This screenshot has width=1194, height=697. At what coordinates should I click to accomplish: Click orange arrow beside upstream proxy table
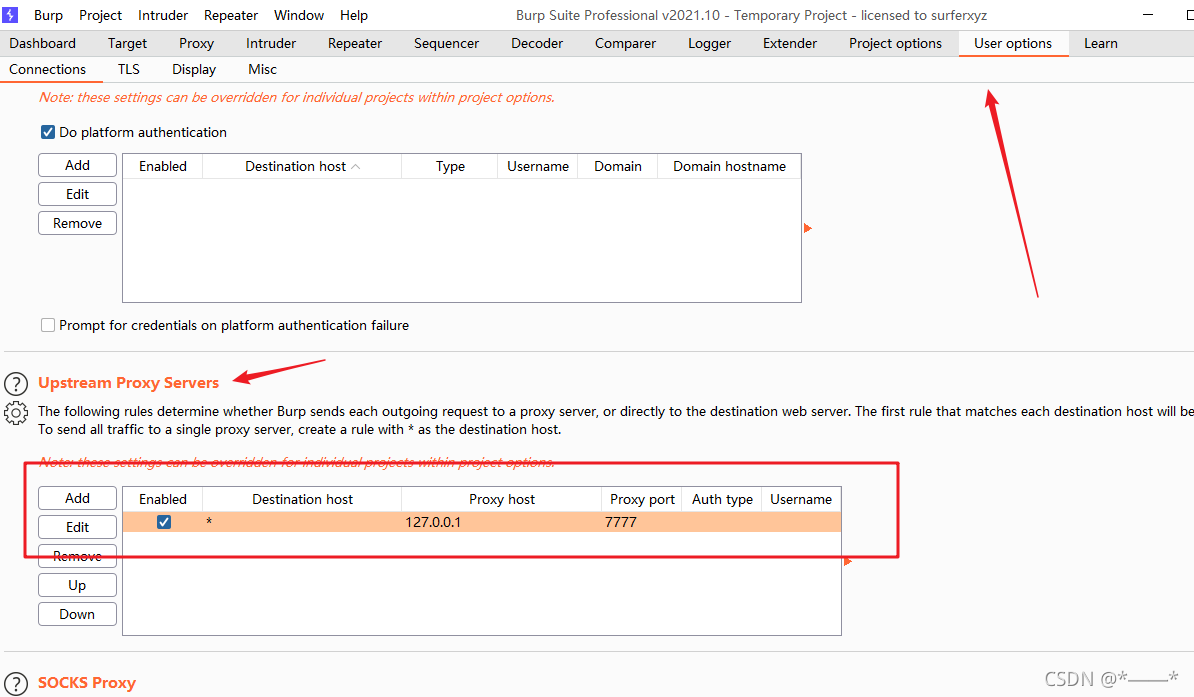pyautogui.click(x=848, y=562)
